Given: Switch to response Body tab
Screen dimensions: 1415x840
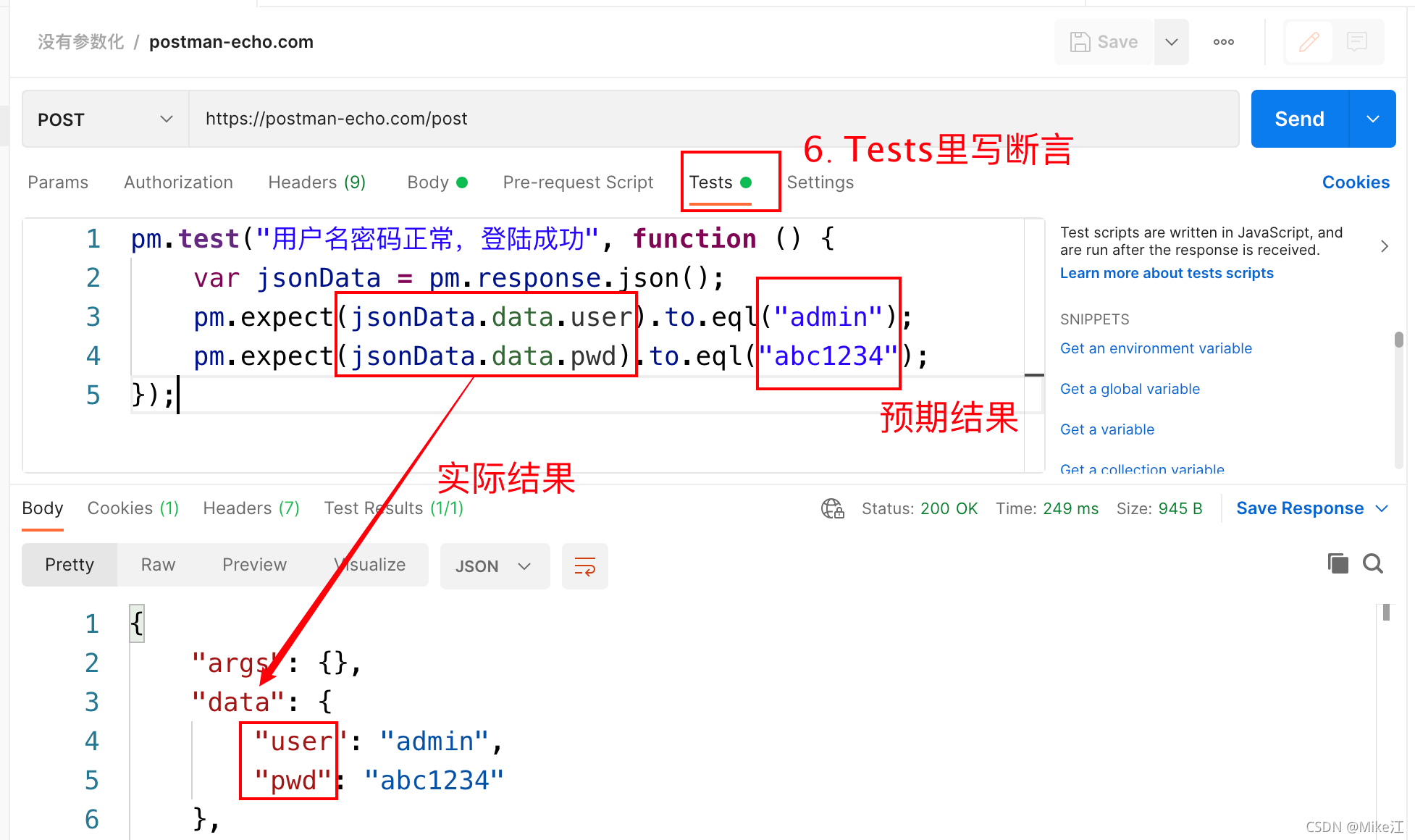Looking at the screenshot, I should click(43, 508).
